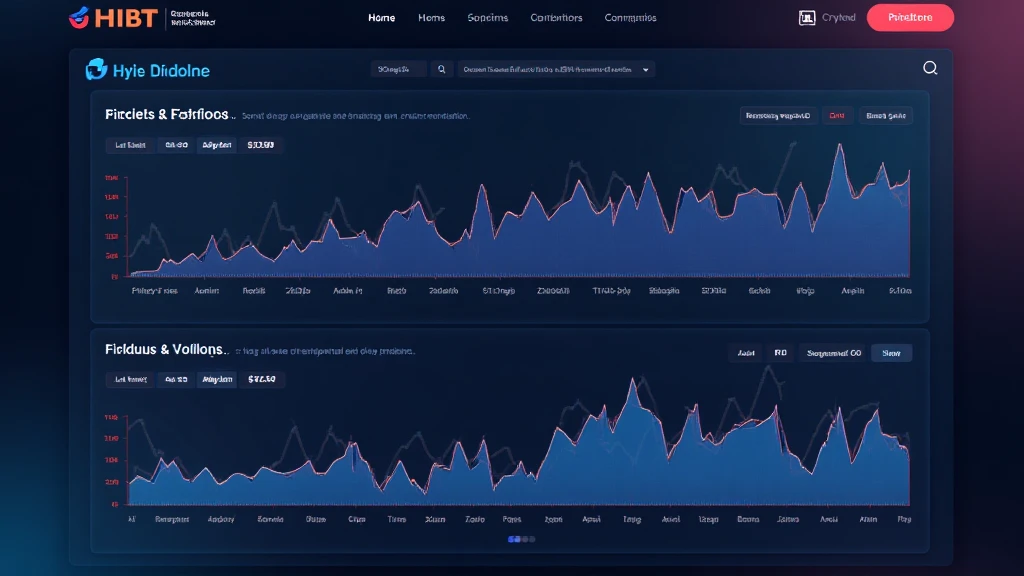The width and height of the screenshot is (1024, 576).
Task: Select the highlighted third tab in top chart
Action: point(218,145)
